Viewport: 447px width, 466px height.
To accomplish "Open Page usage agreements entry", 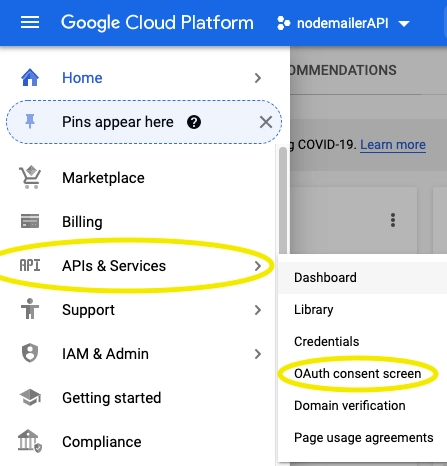I will pyautogui.click(x=363, y=438).
